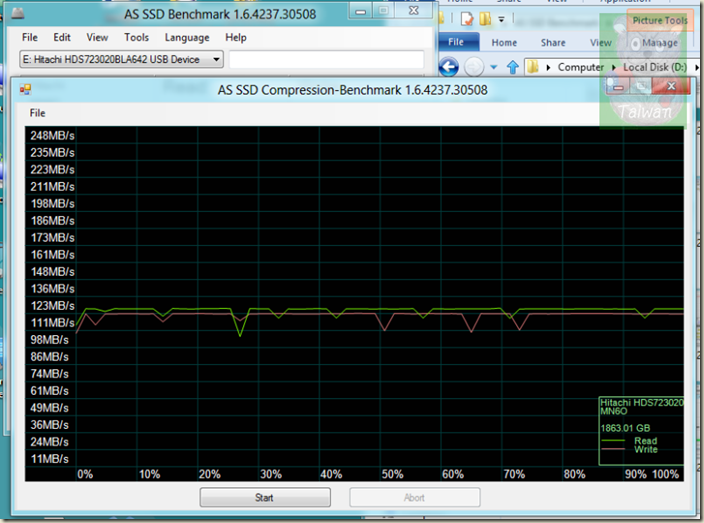Close the AS SSD Benchmark main window
The height and width of the screenshot is (523, 704).
(x=414, y=10)
